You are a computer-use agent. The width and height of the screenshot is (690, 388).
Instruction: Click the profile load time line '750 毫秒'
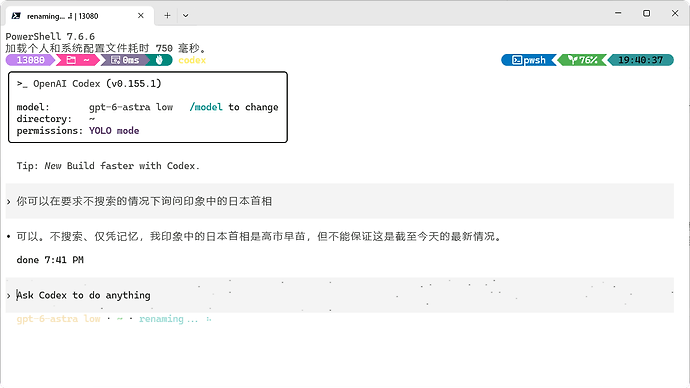tap(106, 48)
